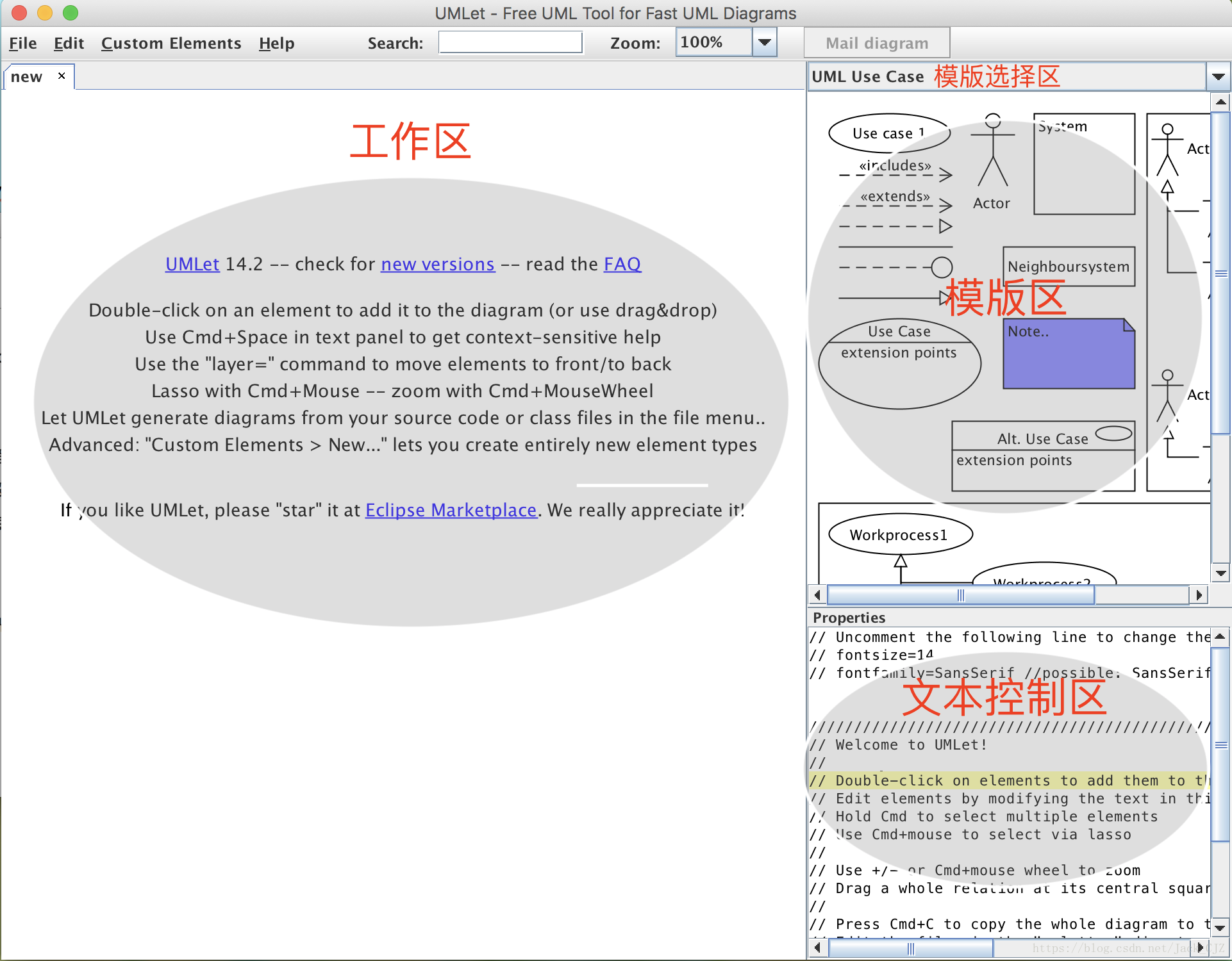Click the 100% zoom combo box value

[x=713, y=42]
